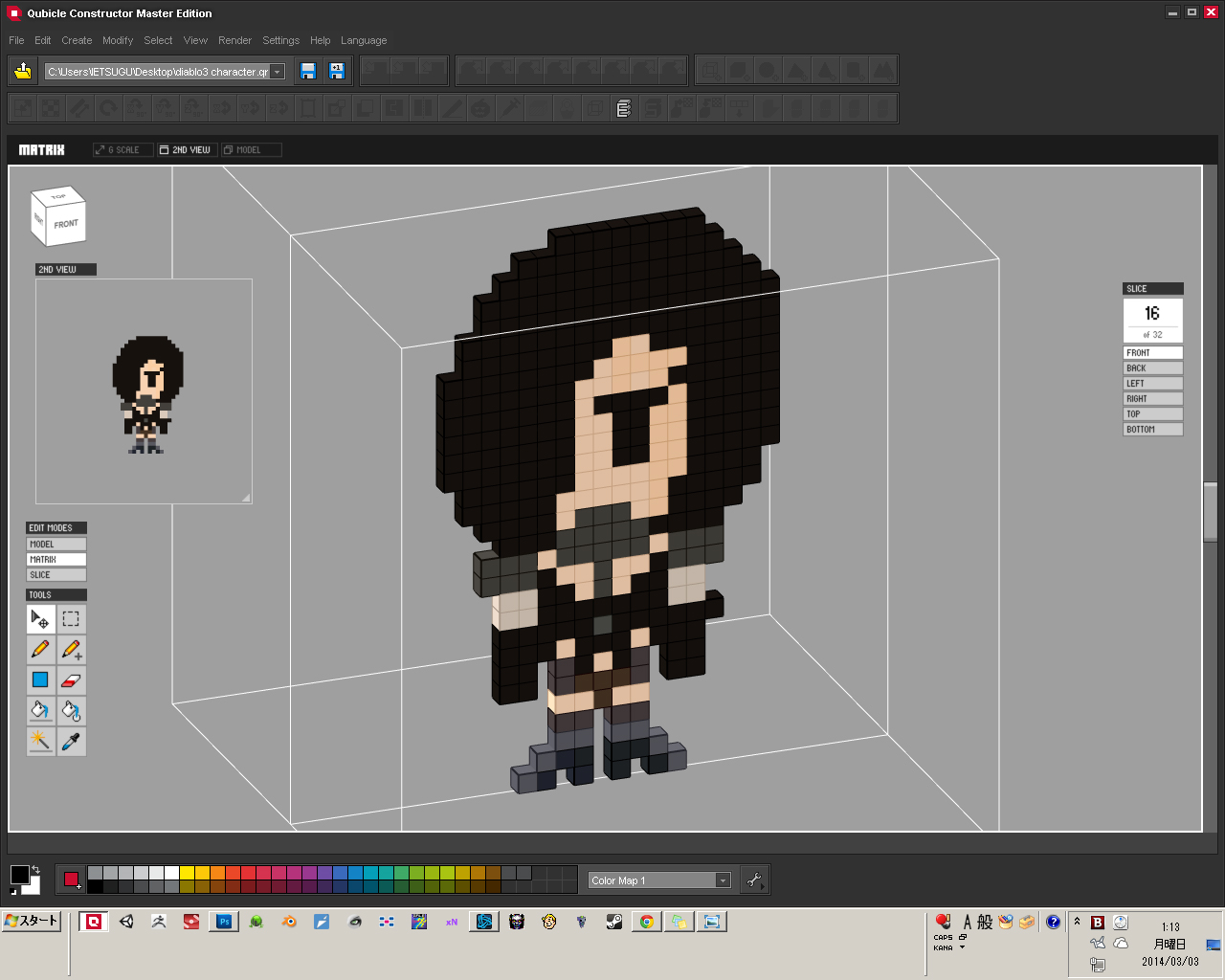The width and height of the screenshot is (1225, 980).
Task: Click the add-color red swatch with plus
Action: [72, 880]
